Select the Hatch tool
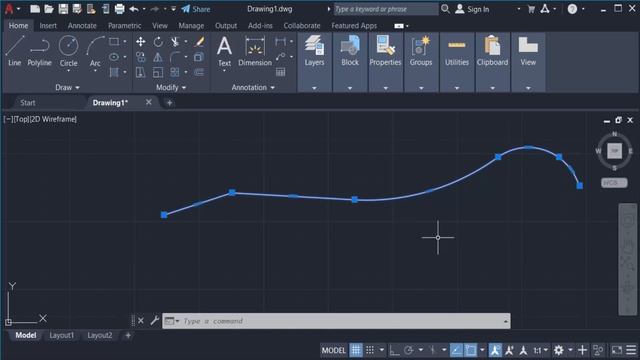Image resolution: width=640 pixels, height=360 pixels. point(114,73)
